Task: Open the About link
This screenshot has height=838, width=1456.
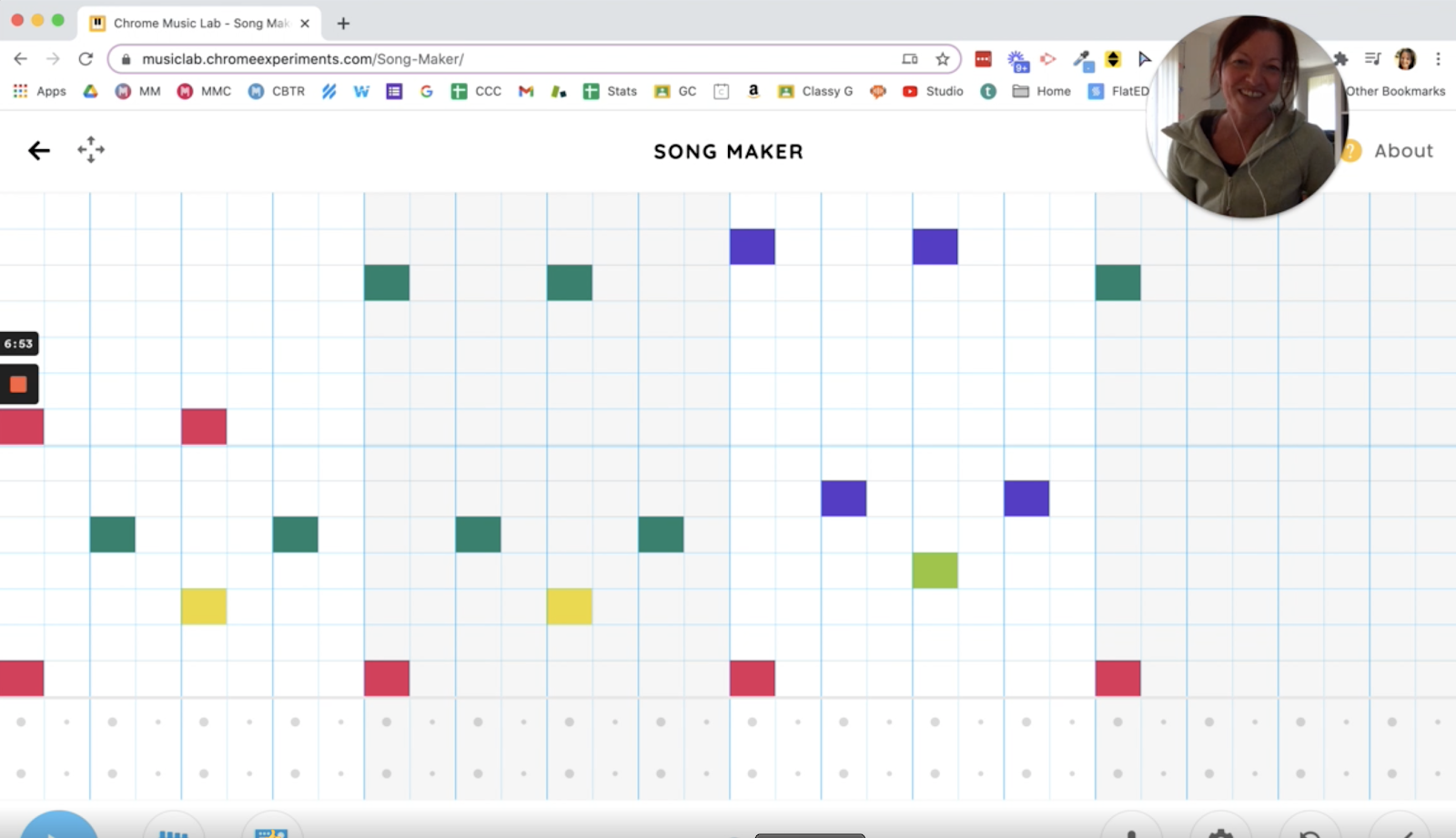Action: point(1403,151)
